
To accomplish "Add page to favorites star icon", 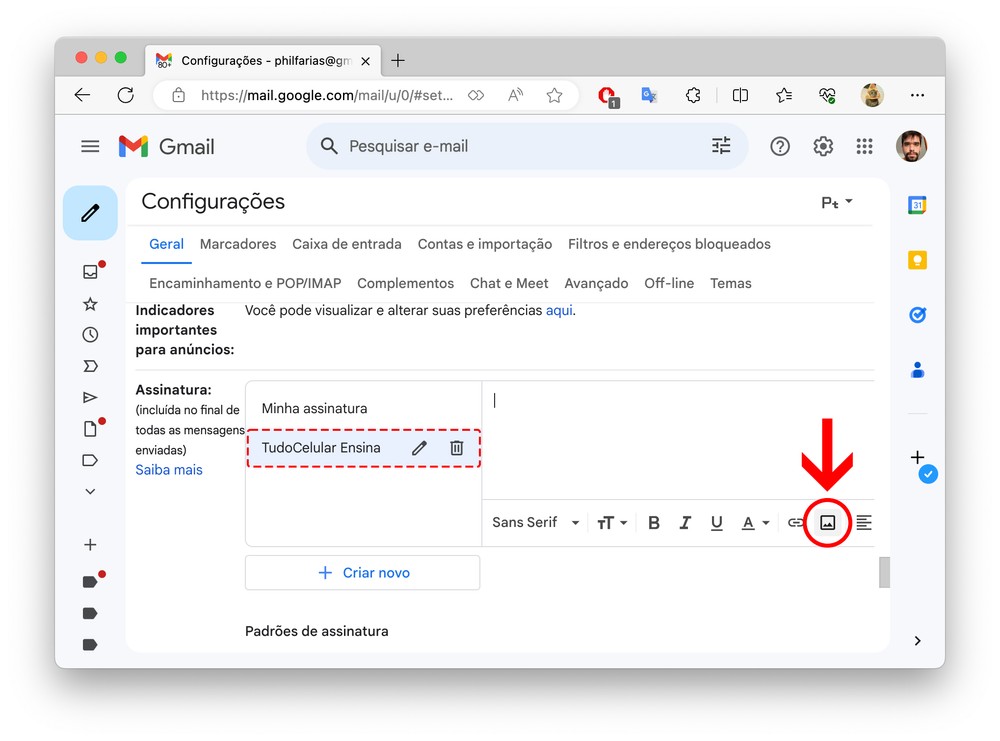I will coord(554,96).
